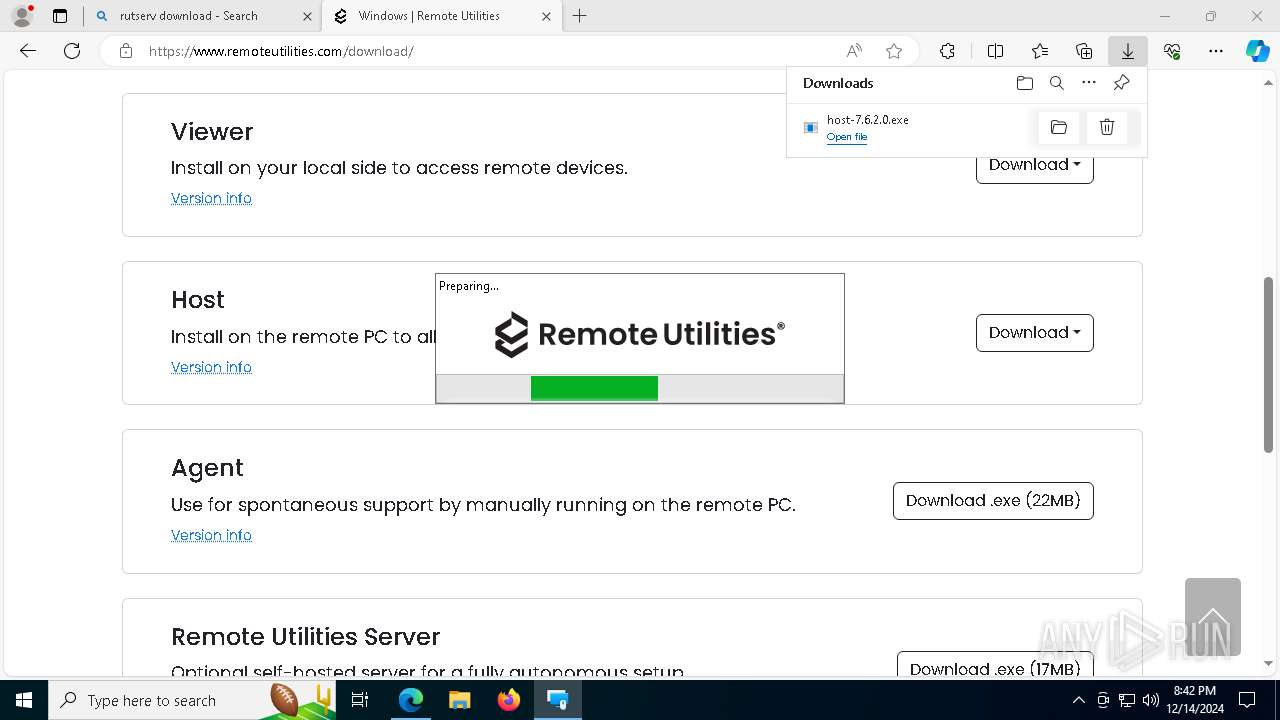
Task: Open Host Version info link
Action: pyautogui.click(x=211, y=367)
